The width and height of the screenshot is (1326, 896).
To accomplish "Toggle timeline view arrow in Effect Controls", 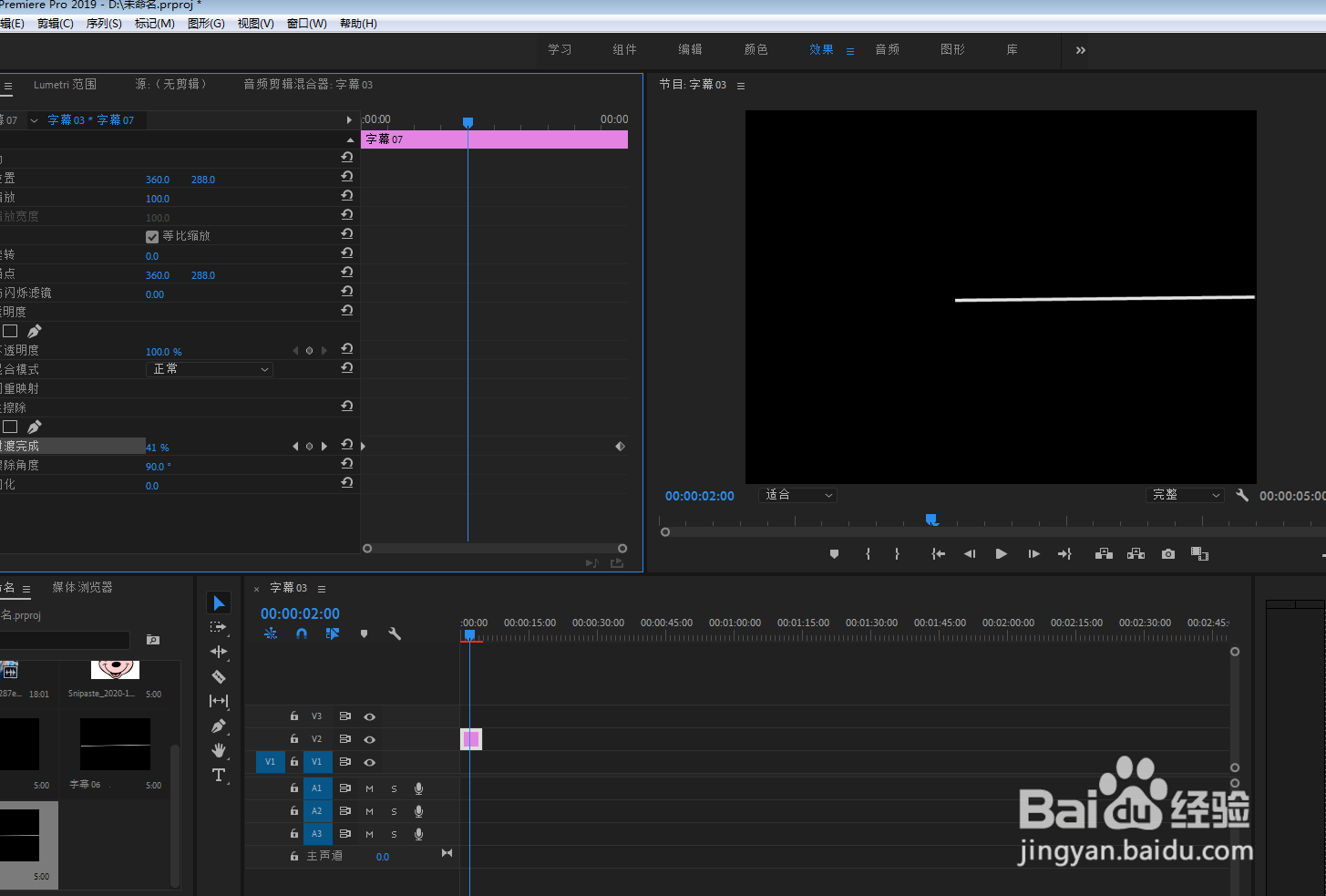I will click(x=349, y=120).
